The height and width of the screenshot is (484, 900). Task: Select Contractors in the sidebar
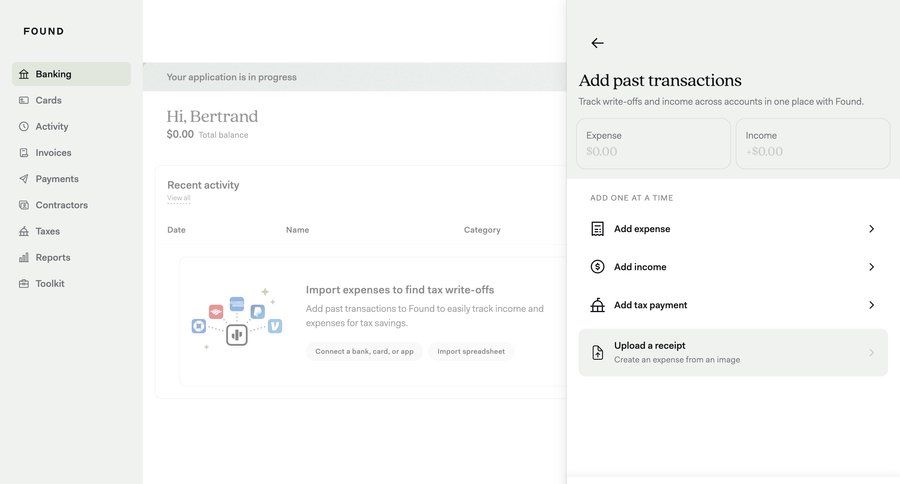[x=71, y=205]
